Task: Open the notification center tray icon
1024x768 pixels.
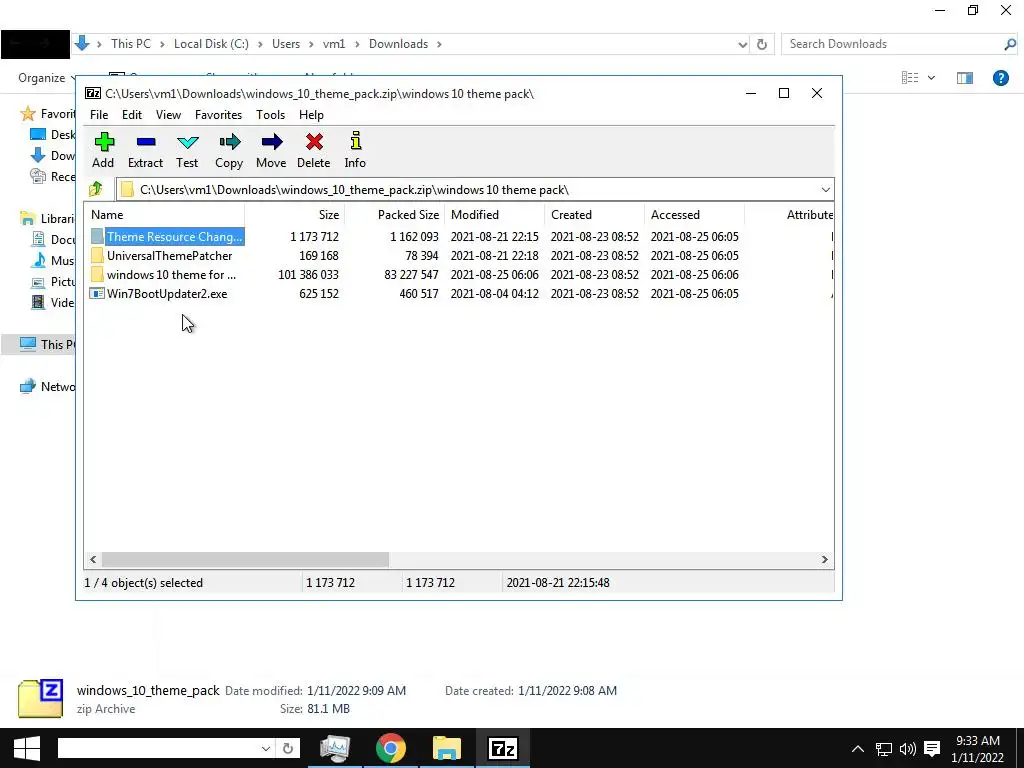Action: click(x=932, y=749)
